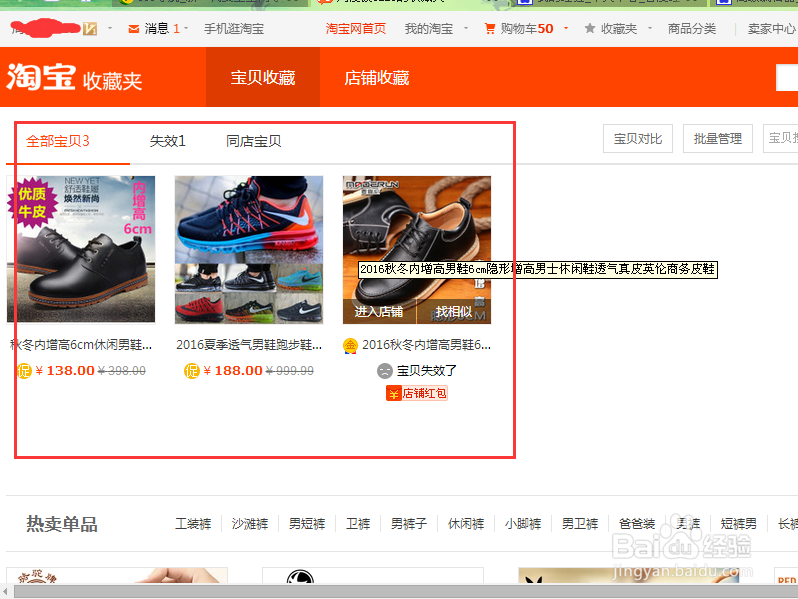798x599 pixels.
Task: Click the sad face 宝贝失效了 icon
Action: click(385, 370)
